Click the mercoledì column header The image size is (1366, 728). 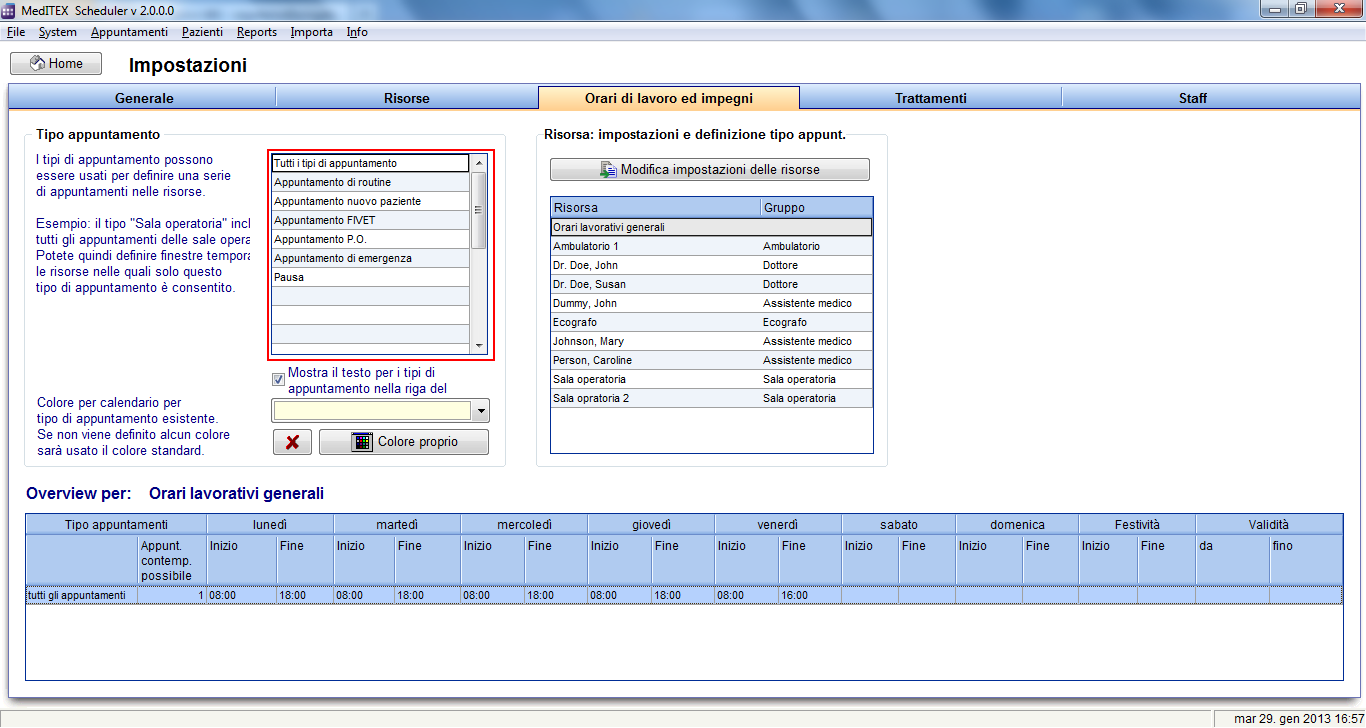click(524, 524)
